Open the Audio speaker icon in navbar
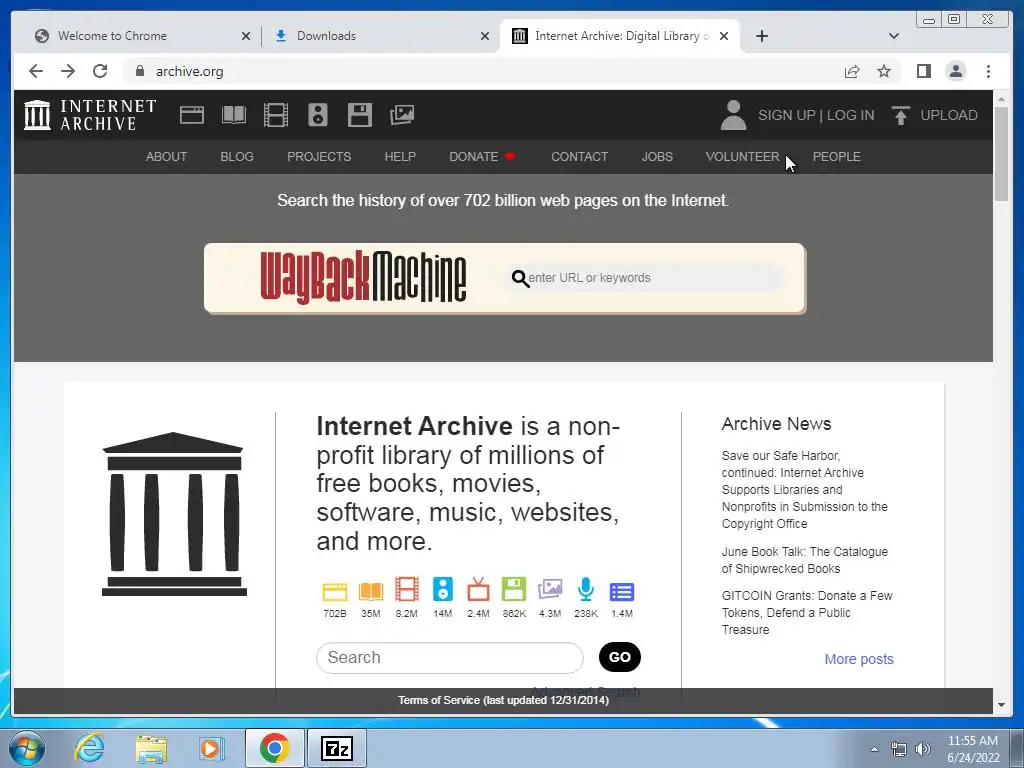Image resolution: width=1024 pixels, height=768 pixels. [x=318, y=115]
